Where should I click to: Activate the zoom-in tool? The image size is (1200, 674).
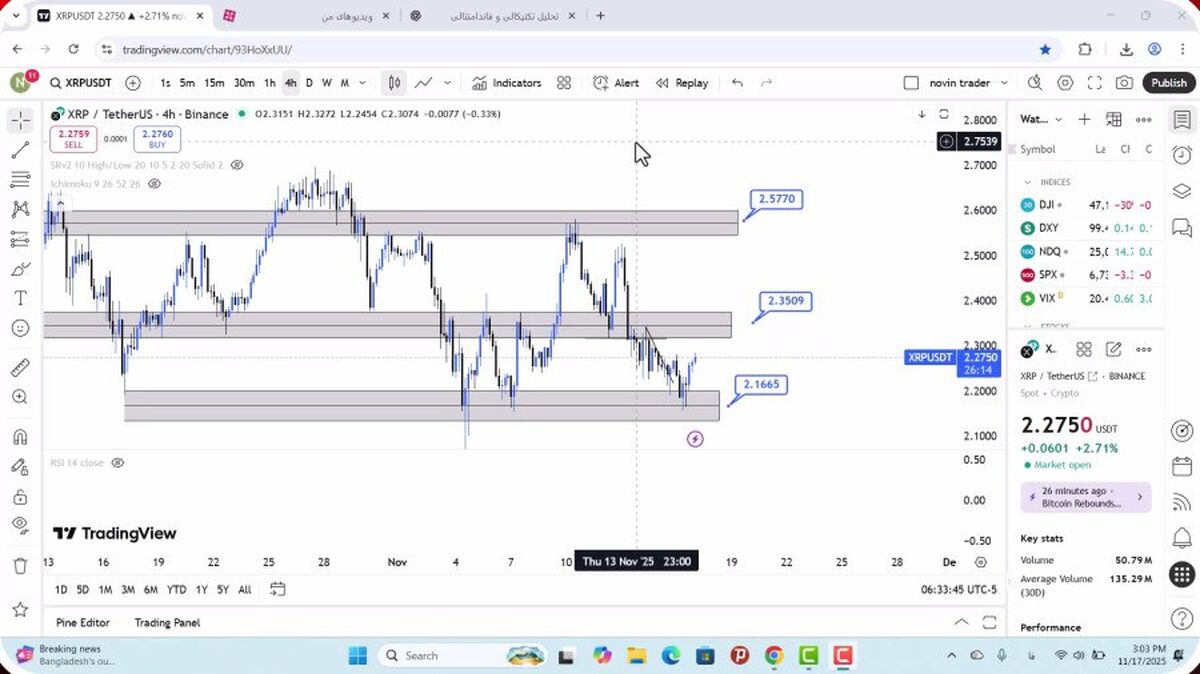[20, 397]
